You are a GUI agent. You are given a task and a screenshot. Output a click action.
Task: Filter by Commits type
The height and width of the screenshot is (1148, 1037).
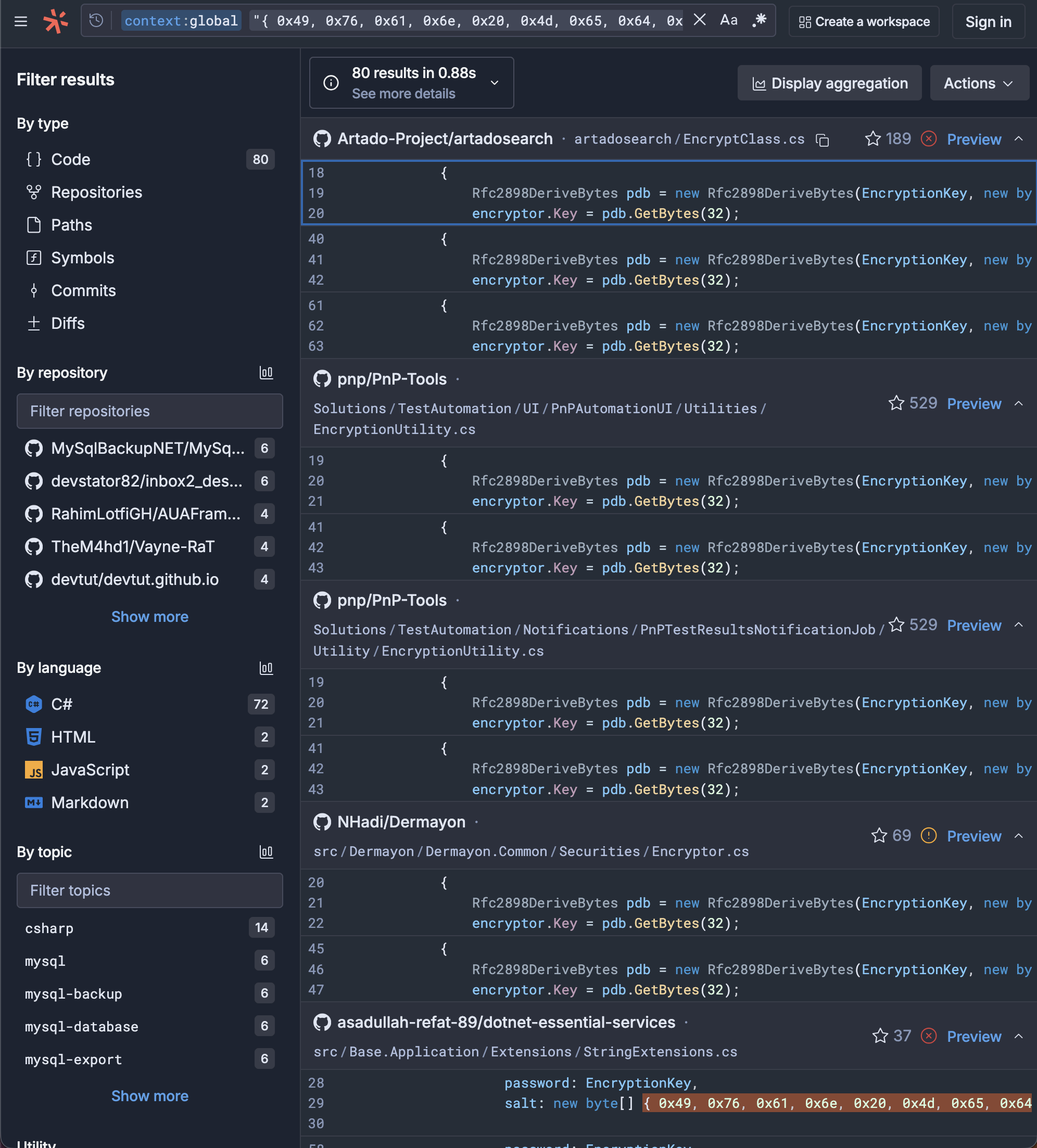(150, 290)
